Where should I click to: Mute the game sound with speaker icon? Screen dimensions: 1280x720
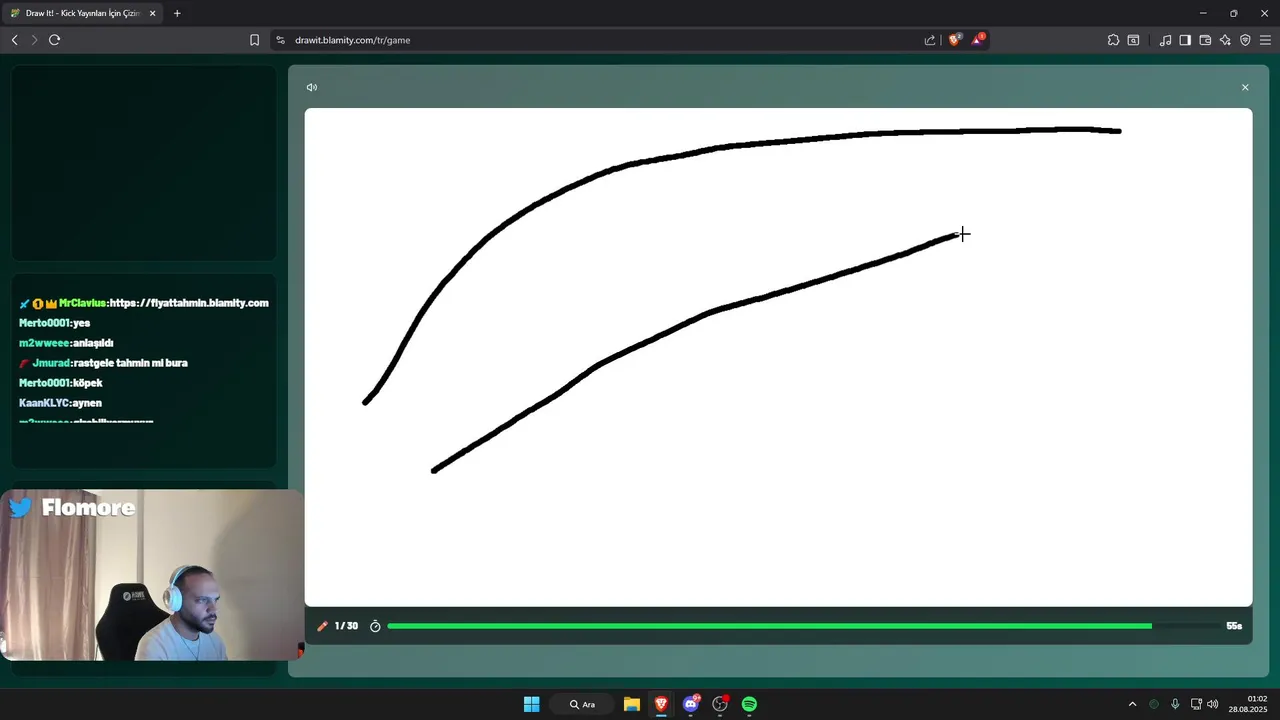[x=312, y=87]
